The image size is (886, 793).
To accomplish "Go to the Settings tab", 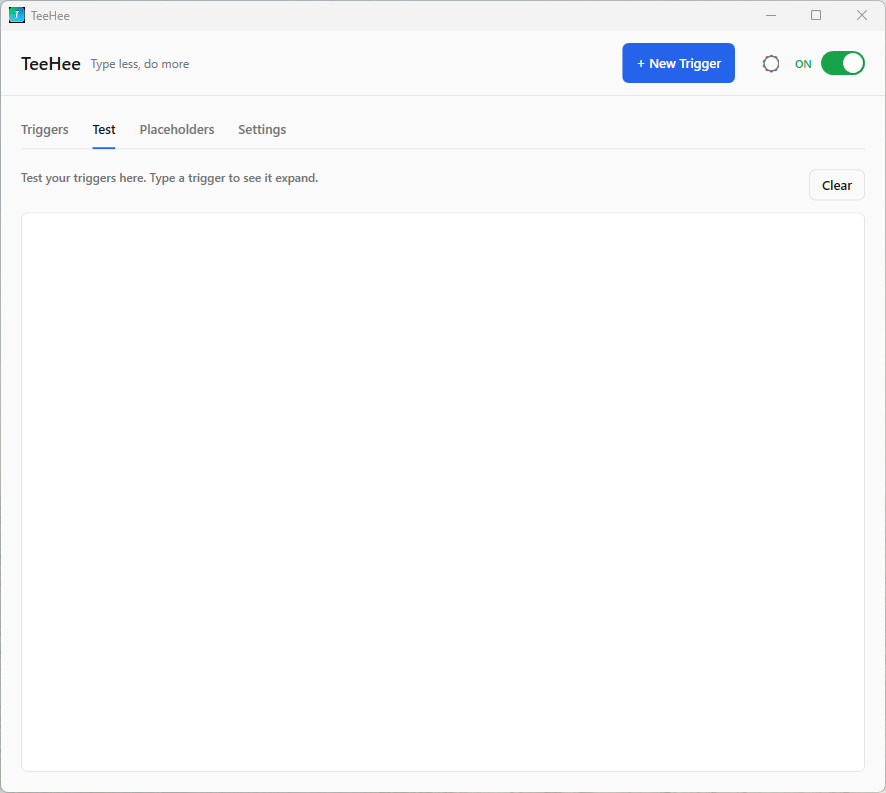I will pyautogui.click(x=262, y=129).
